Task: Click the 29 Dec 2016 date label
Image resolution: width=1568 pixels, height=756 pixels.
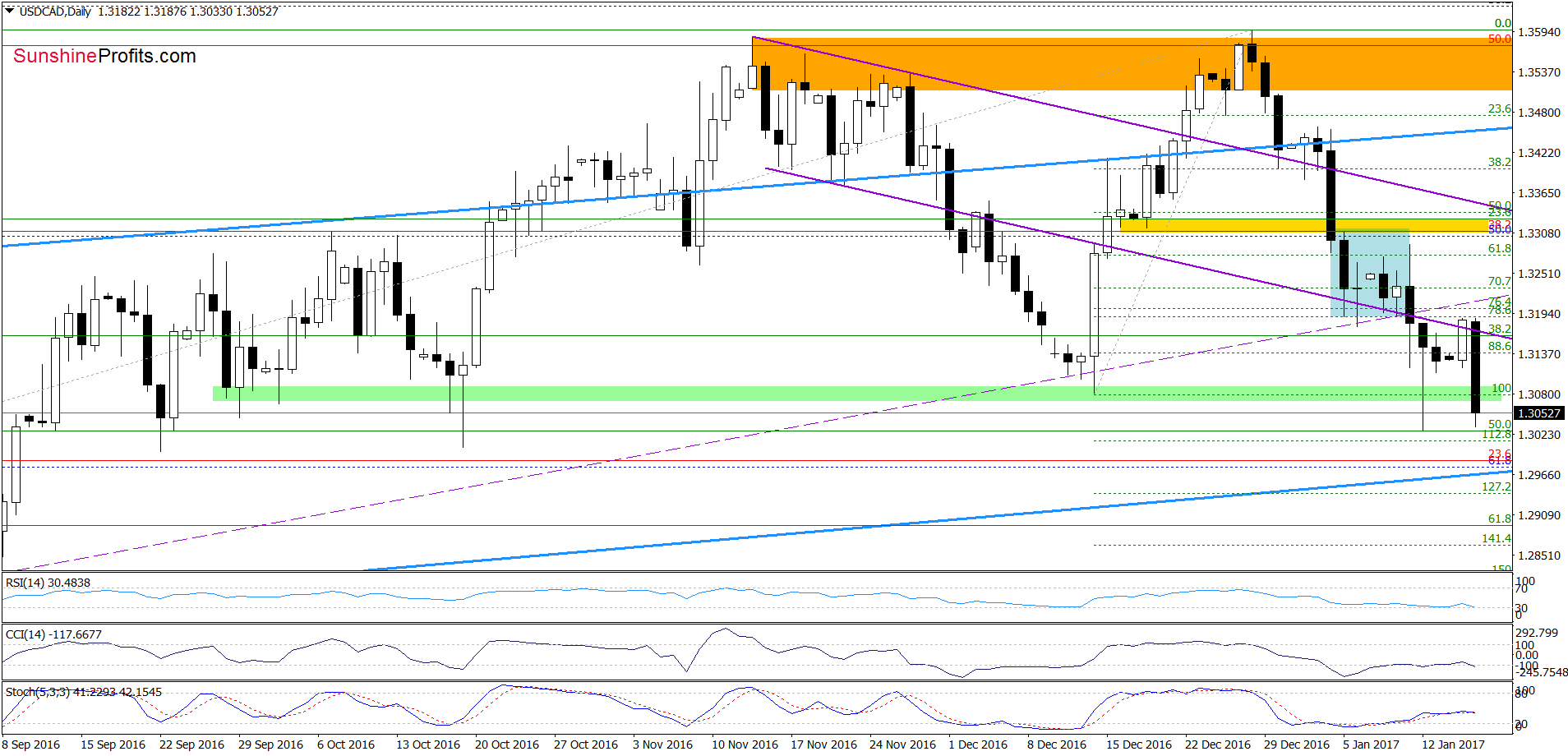Action: pos(1297,744)
